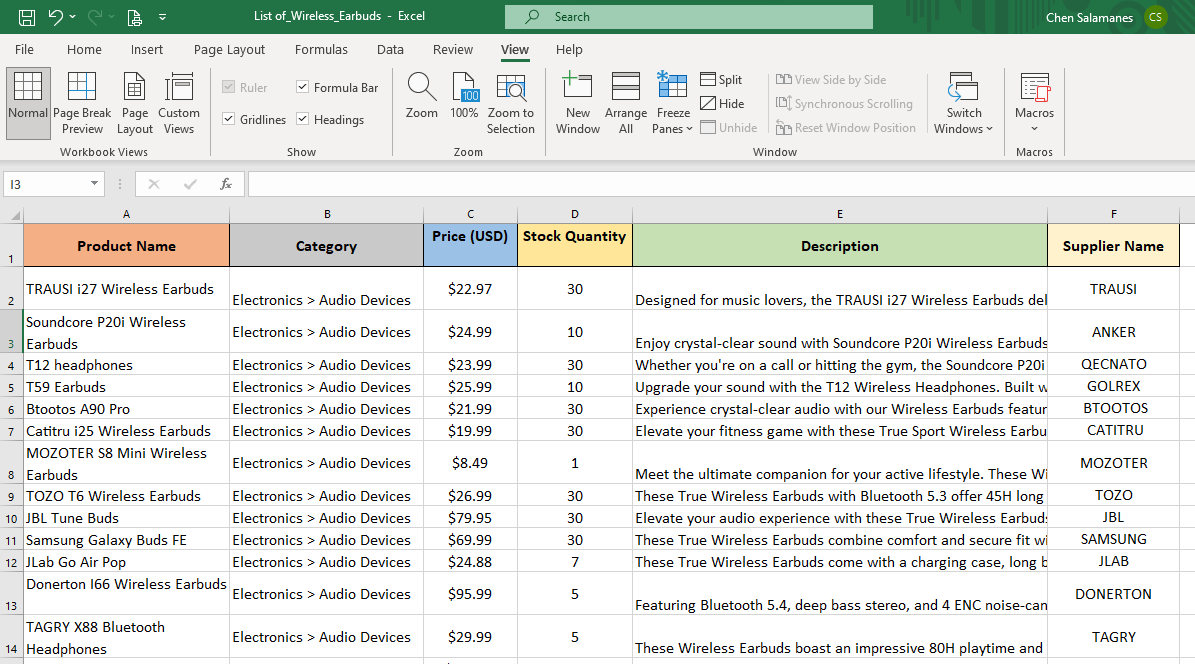Click the Name Box showing I3
The image size is (1195, 664).
pyautogui.click(x=44, y=184)
